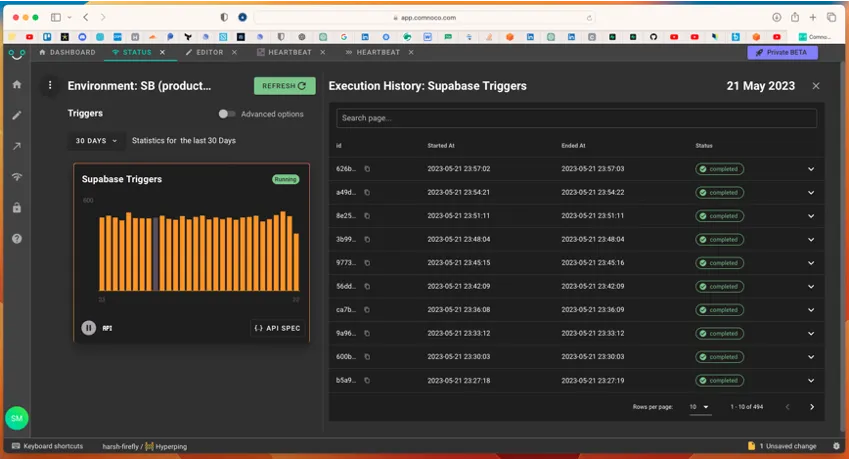Open the lock icon in sidebar
The height and width of the screenshot is (460, 850).
(x=16, y=208)
